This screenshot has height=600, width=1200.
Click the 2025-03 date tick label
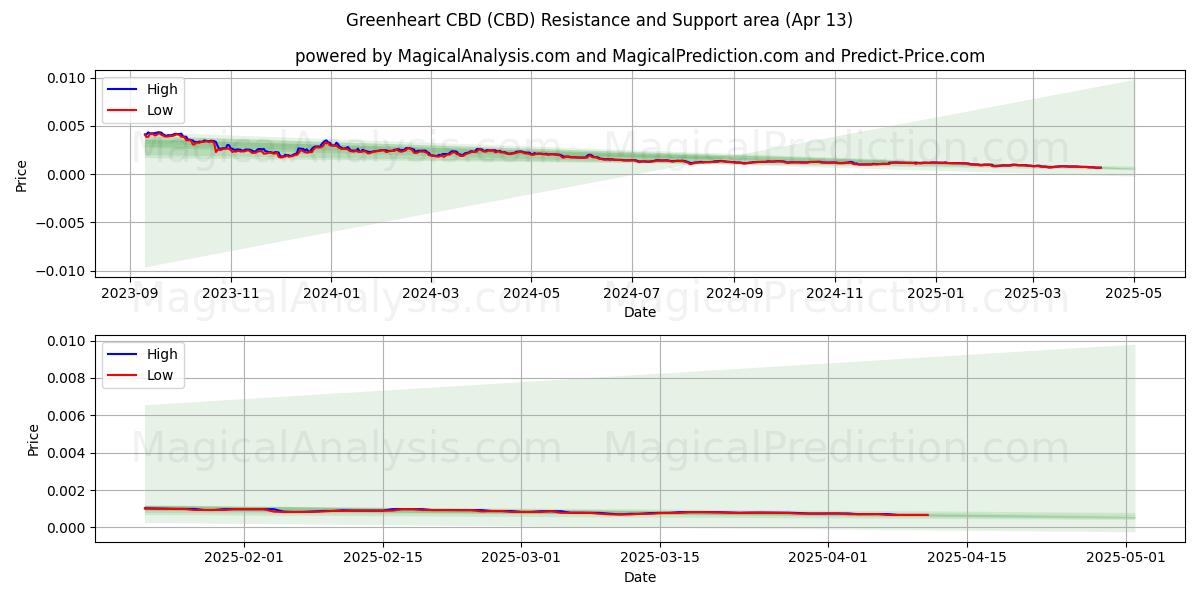click(1032, 293)
